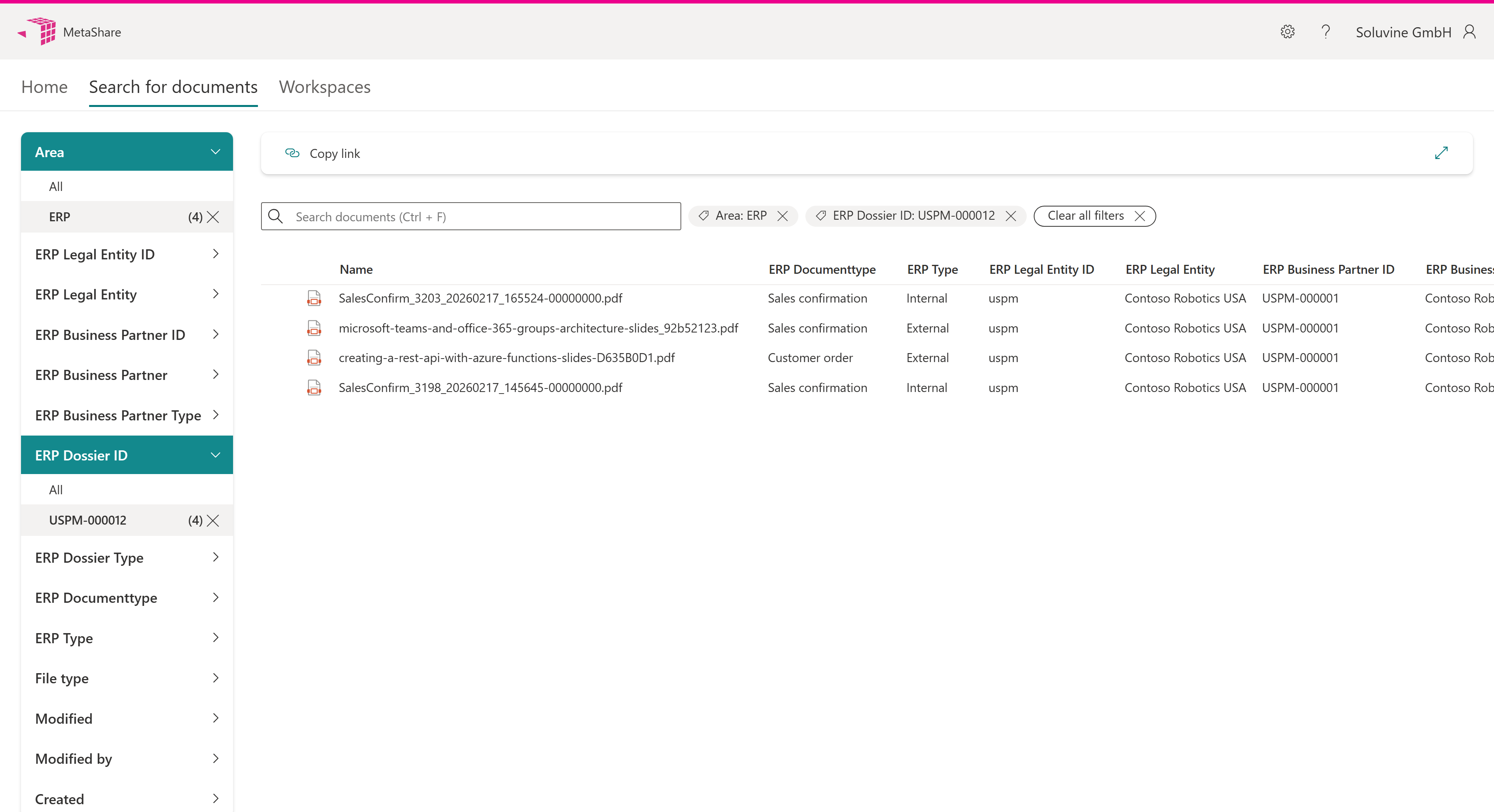Click the Clear all filters button
This screenshot has width=1494, height=812.
[x=1094, y=216]
